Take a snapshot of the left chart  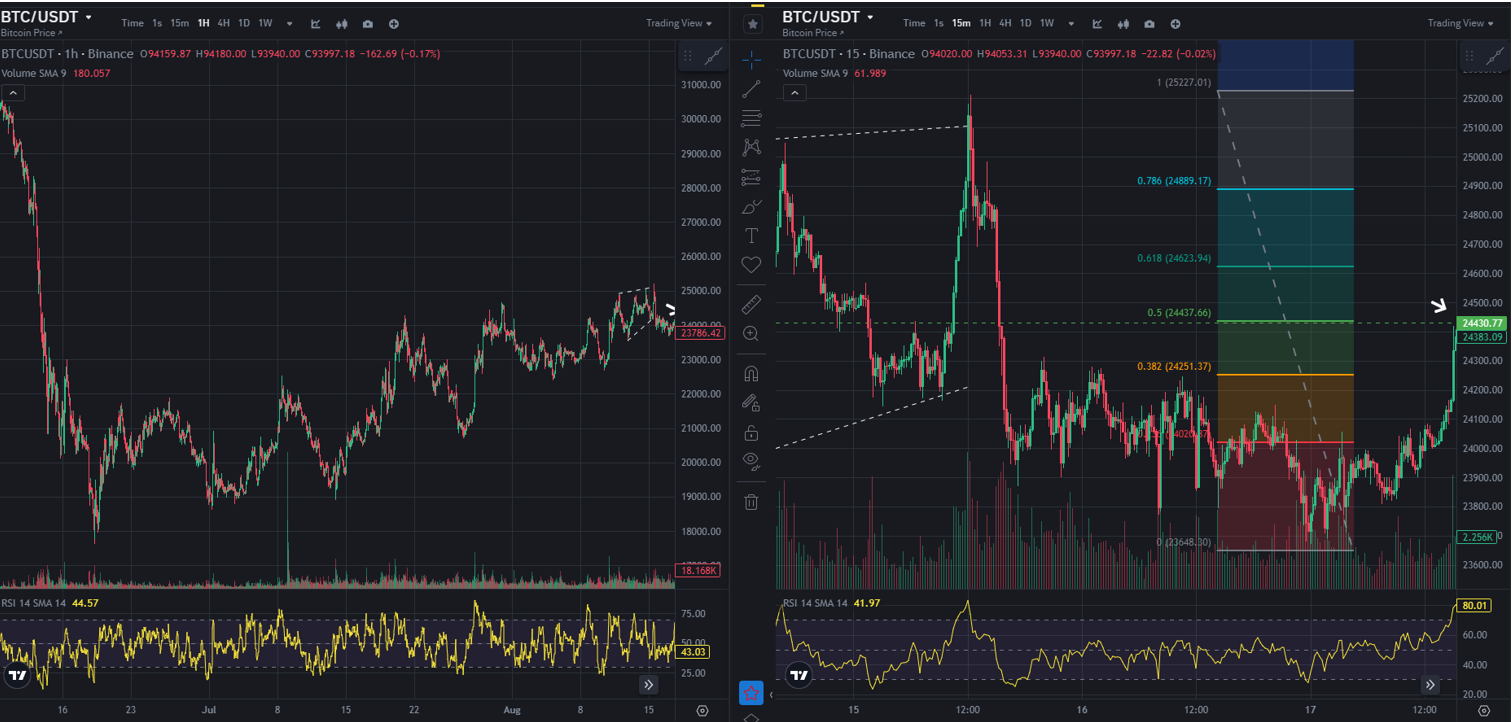(x=368, y=23)
